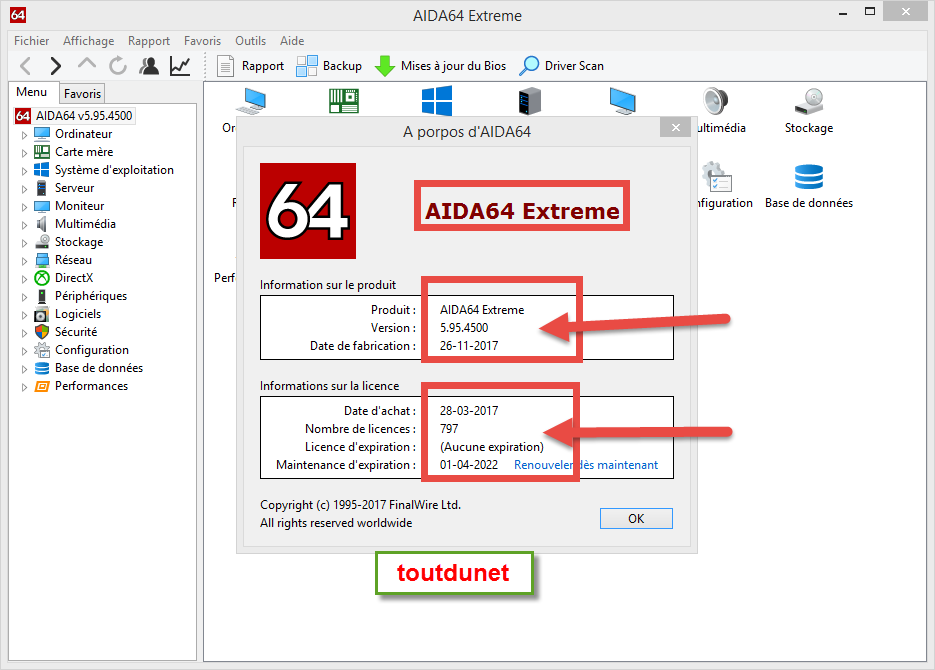Expand the Carte mère tree node
This screenshot has height=670, width=935.
24,153
